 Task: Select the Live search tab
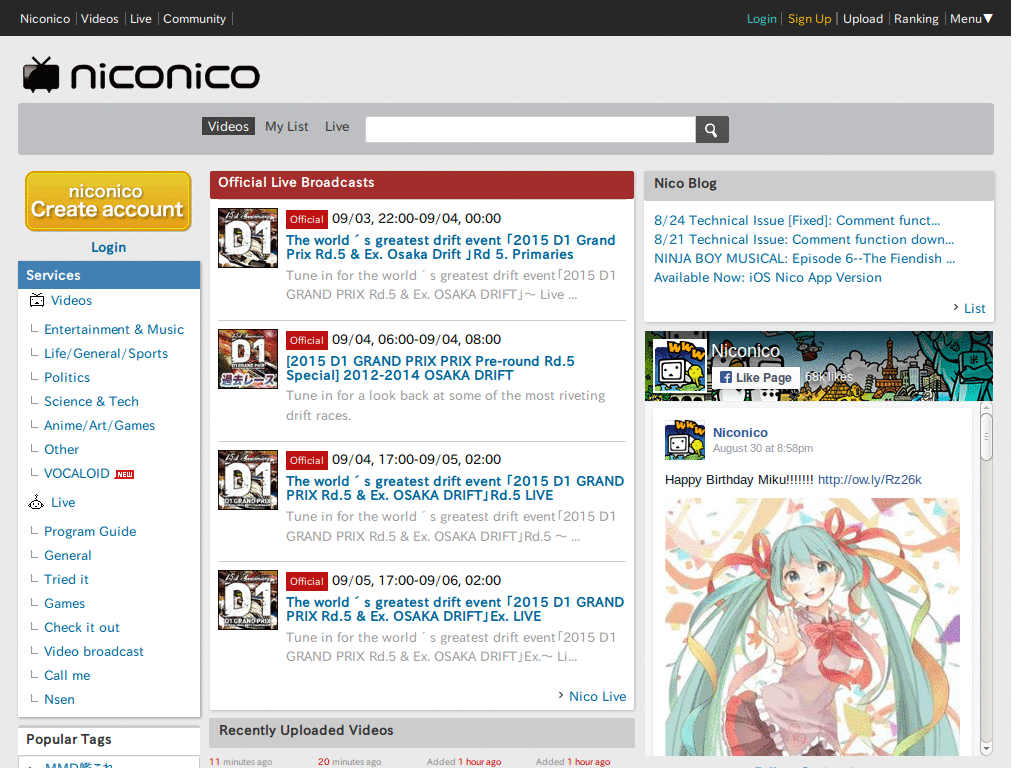click(x=337, y=127)
